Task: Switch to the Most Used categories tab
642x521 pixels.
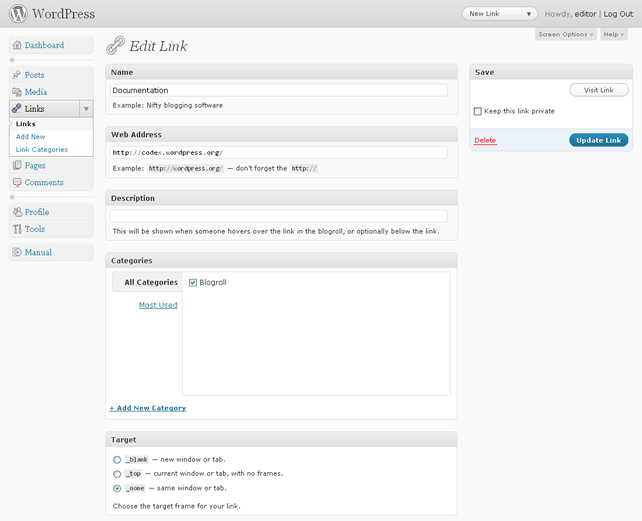Action: (x=158, y=305)
